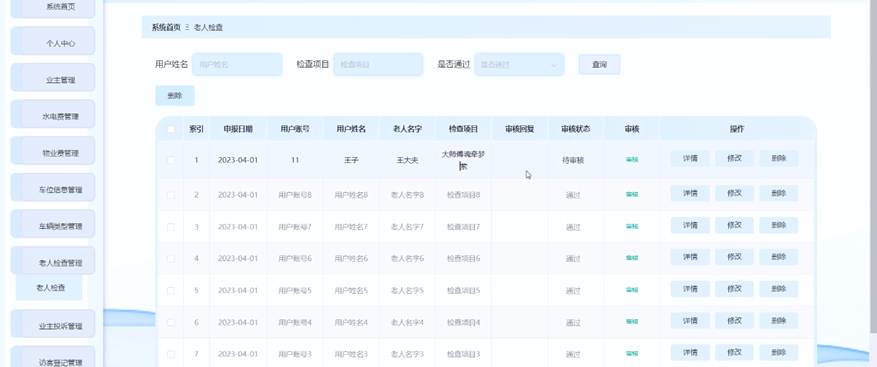877x367 pixels.
Task: Click 审核 for the 用户姓名7 row
Action: [631, 226]
